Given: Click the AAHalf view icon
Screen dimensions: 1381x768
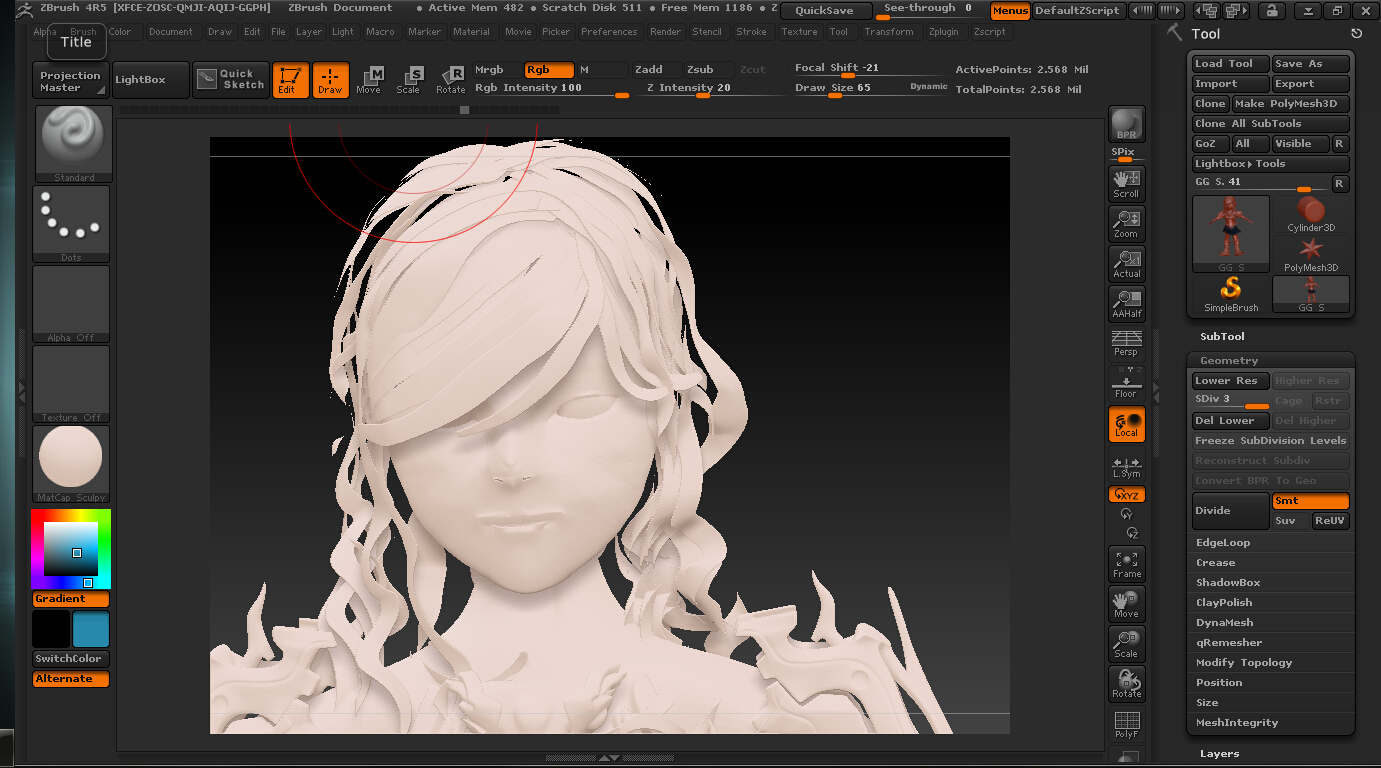Looking at the screenshot, I should point(1127,303).
